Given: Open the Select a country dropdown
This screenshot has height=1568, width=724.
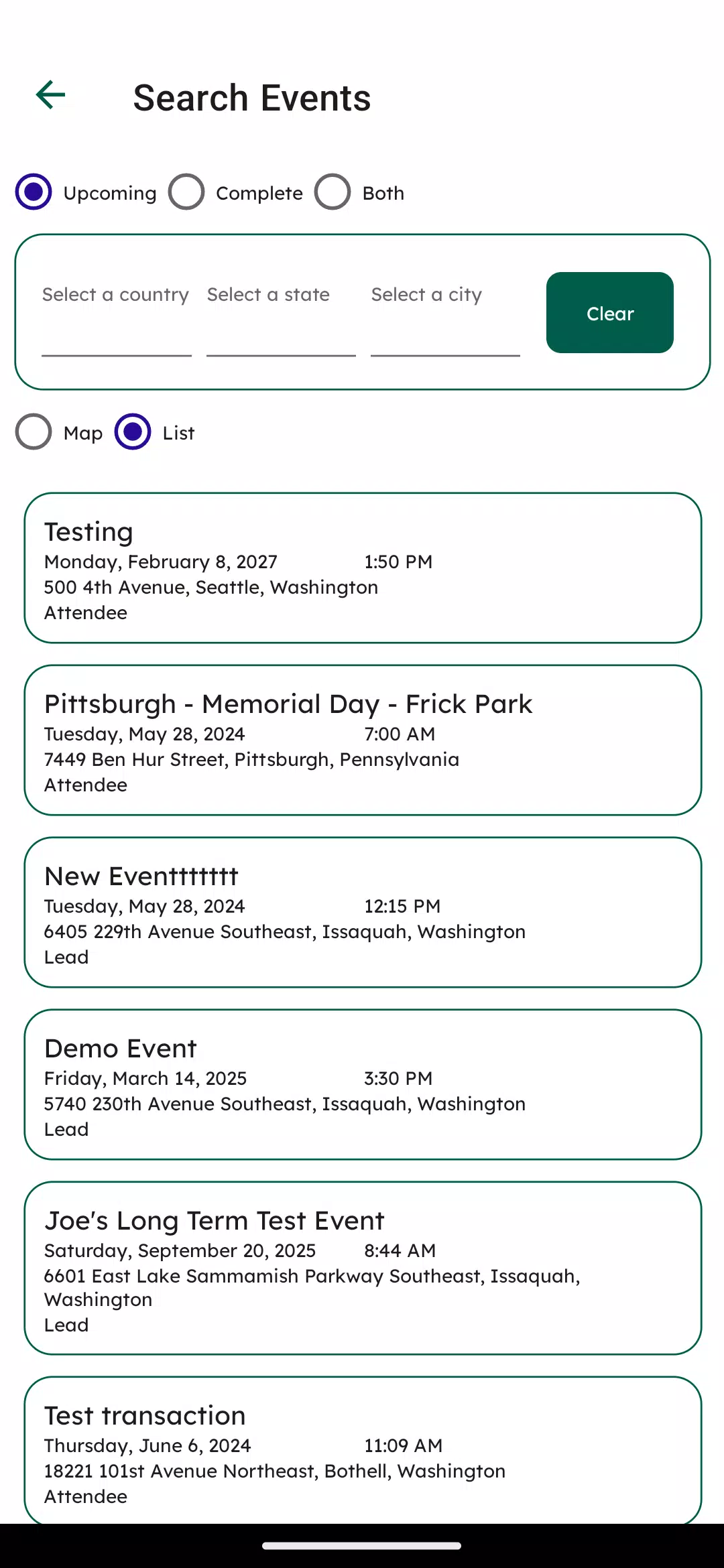Looking at the screenshot, I should (116, 314).
